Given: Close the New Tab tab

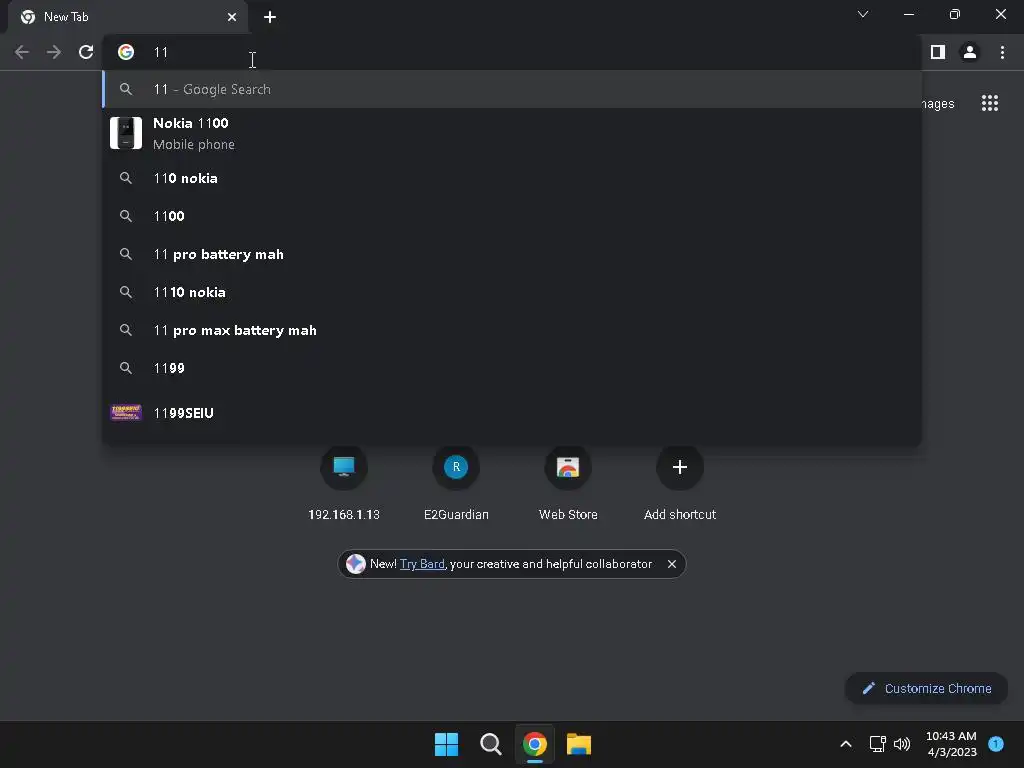Looking at the screenshot, I should pos(232,17).
